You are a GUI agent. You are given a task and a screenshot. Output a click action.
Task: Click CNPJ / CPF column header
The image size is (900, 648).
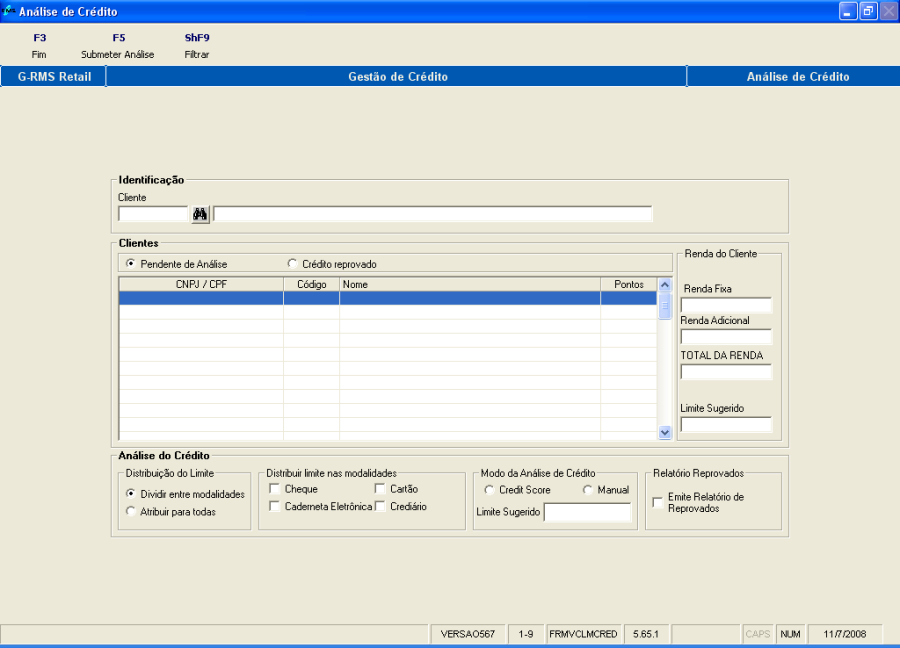(201, 284)
